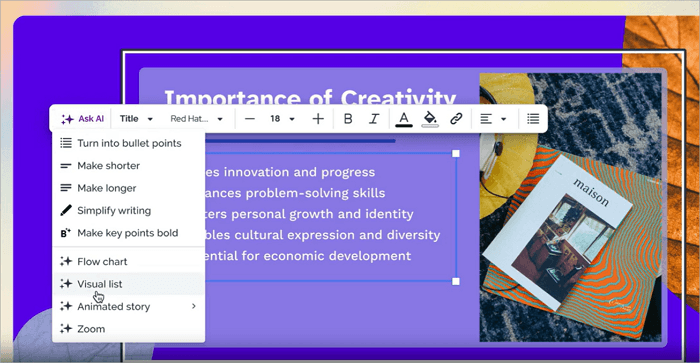Open the highlight fill color tool

click(430, 119)
